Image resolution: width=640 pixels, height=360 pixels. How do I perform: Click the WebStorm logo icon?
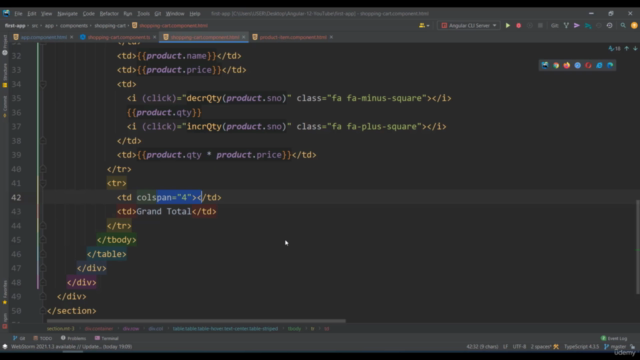click(x=6, y=13)
